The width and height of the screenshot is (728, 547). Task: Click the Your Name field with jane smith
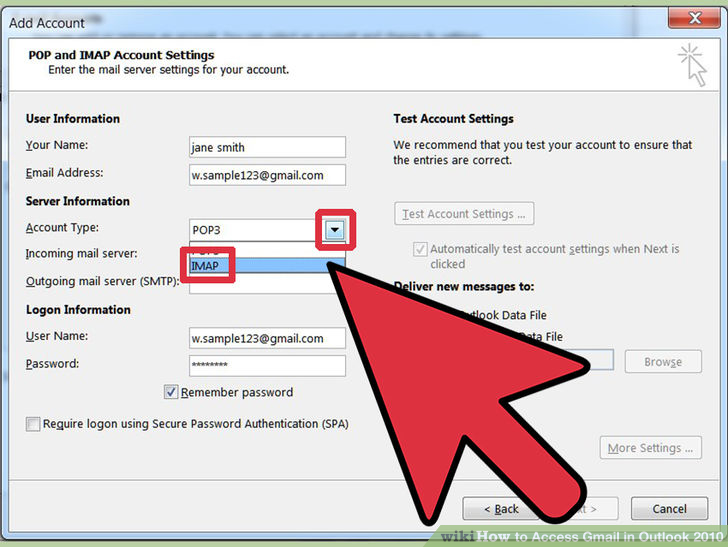pyautogui.click(x=267, y=147)
